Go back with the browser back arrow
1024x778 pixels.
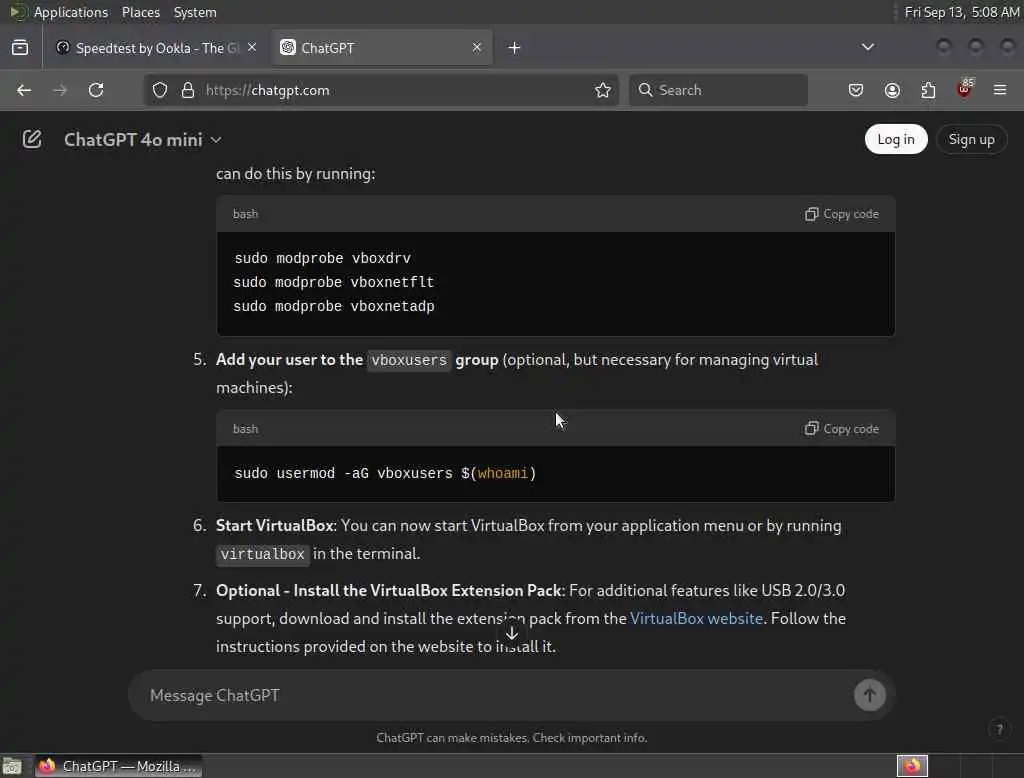tap(24, 90)
